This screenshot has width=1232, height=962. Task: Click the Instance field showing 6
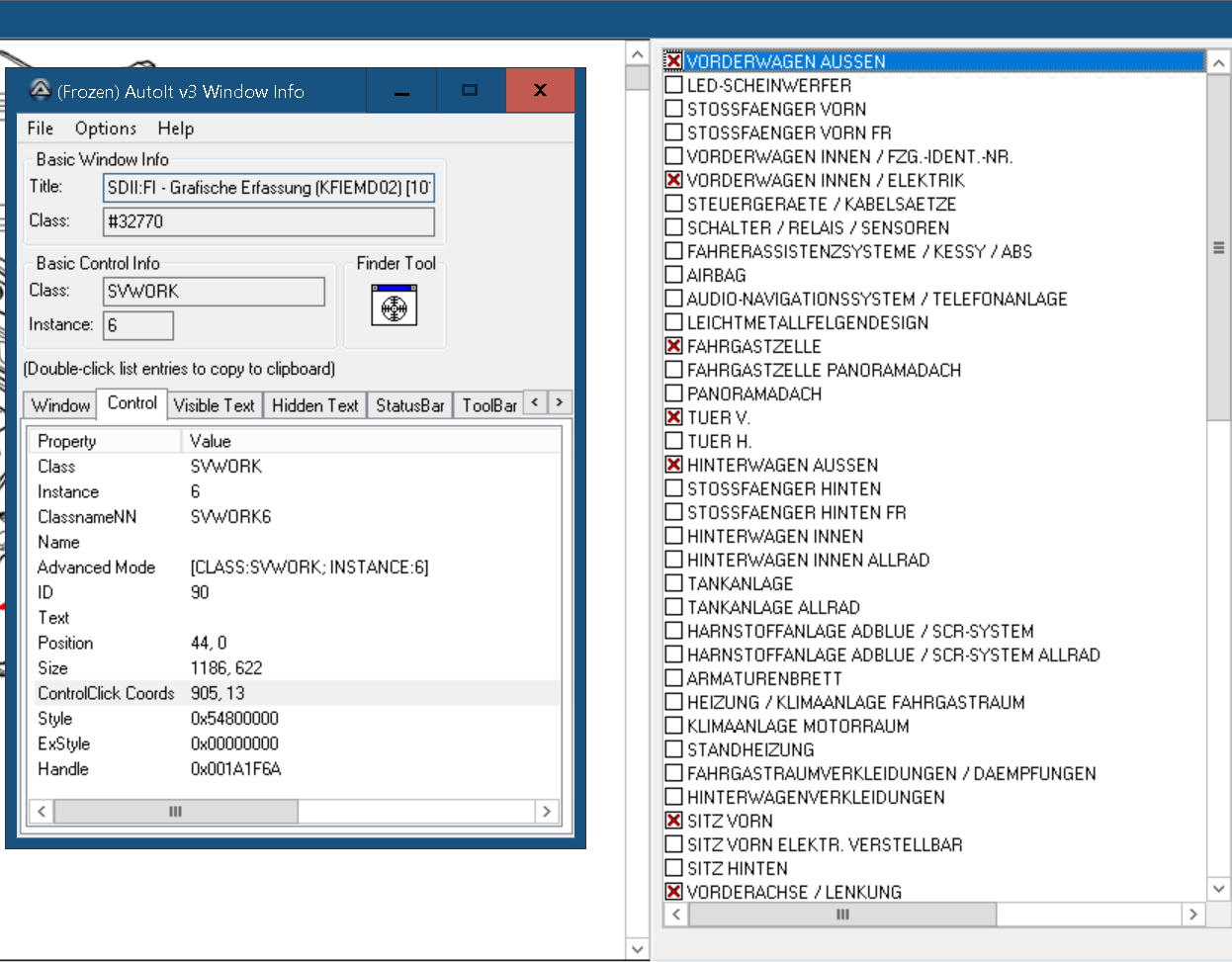(138, 325)
